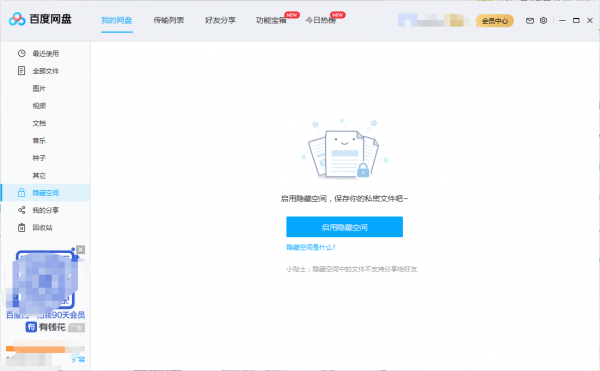Maximize the Baidu Netdisk window
Viewport: 600px width, 371px height.
point(576,20)
